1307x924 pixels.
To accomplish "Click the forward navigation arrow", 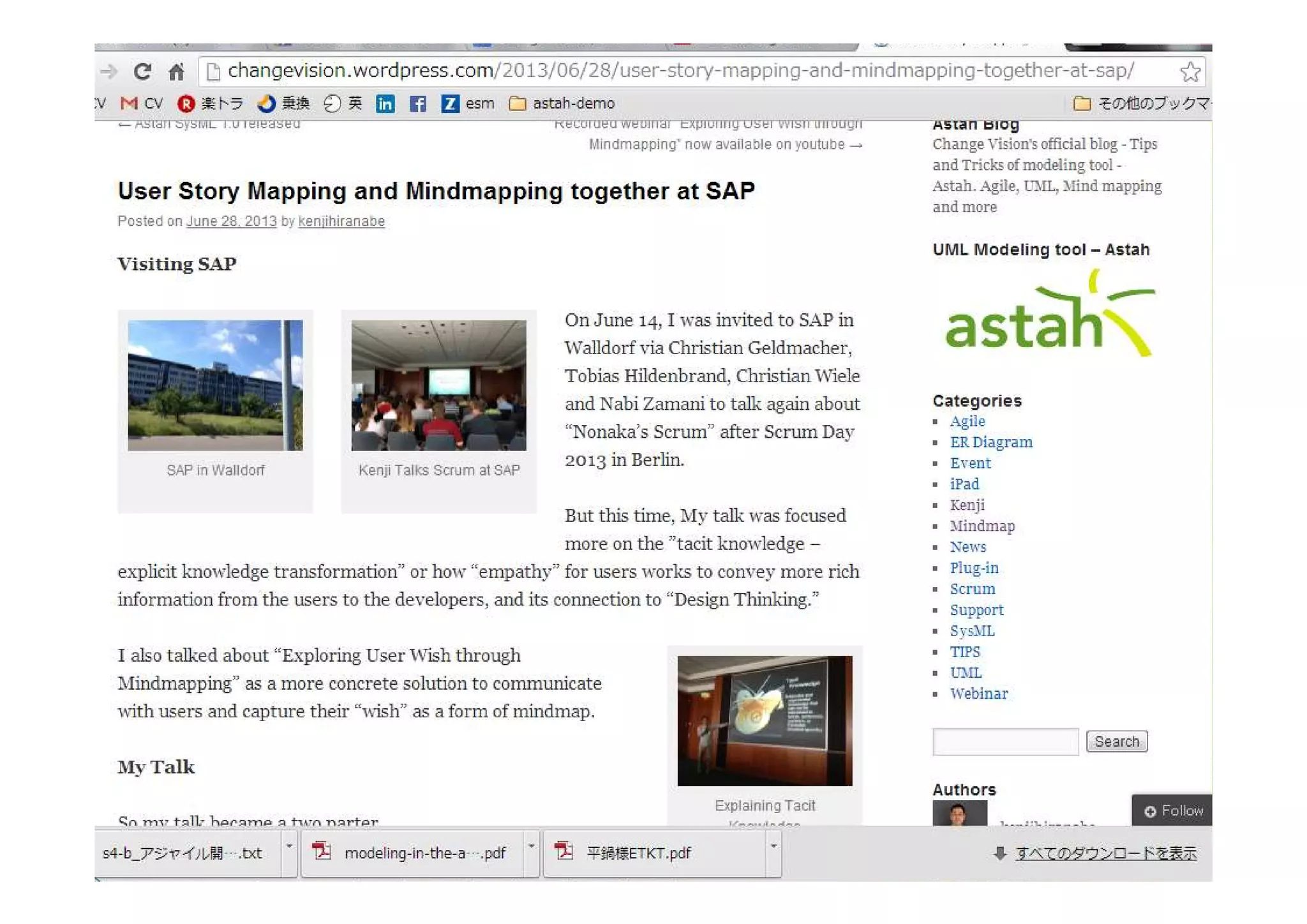I will (x=109, y=71).
